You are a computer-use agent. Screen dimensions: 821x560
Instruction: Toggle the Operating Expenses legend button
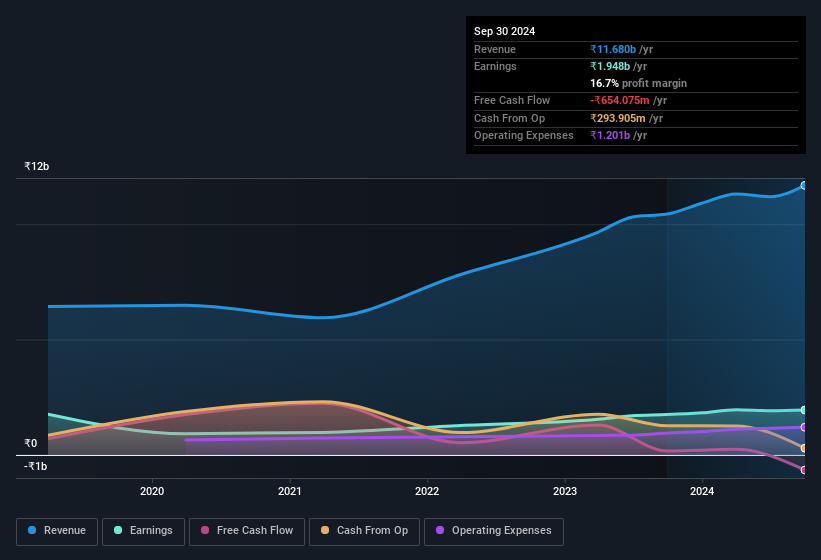494,531
